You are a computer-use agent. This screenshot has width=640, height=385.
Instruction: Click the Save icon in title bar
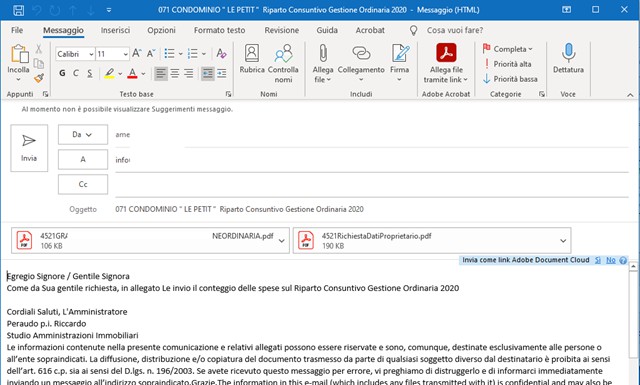tap(18, 10)
